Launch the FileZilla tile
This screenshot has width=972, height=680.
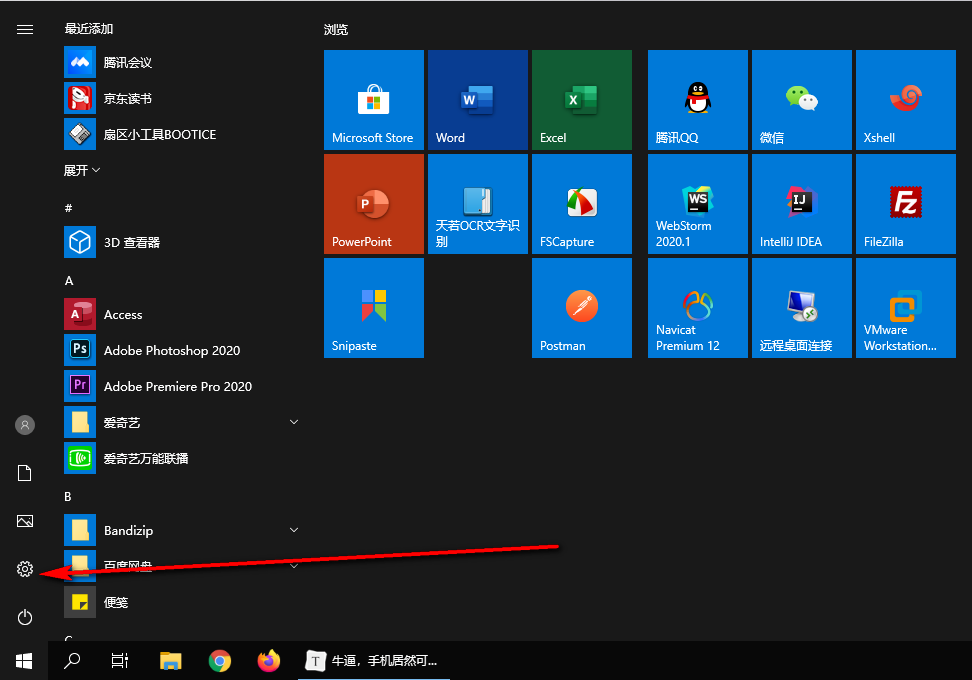coord(906,204)
